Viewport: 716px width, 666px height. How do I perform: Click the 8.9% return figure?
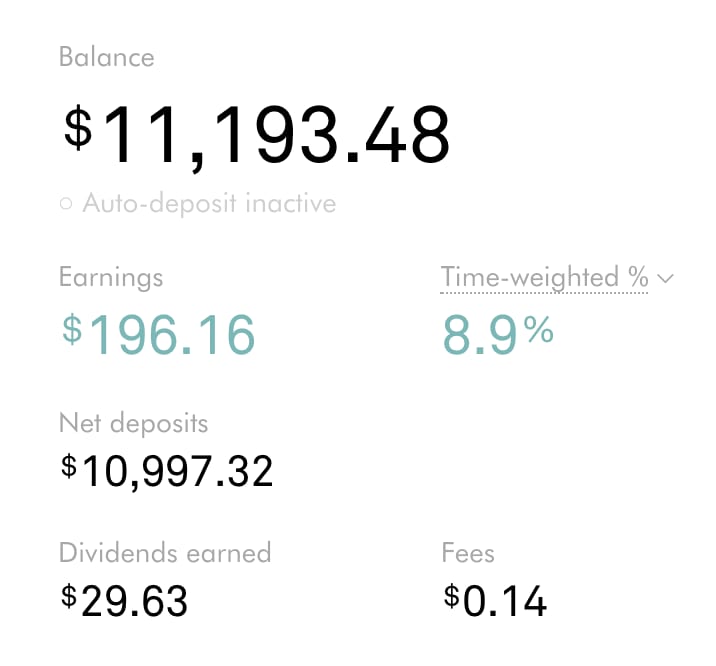point(498,334)
